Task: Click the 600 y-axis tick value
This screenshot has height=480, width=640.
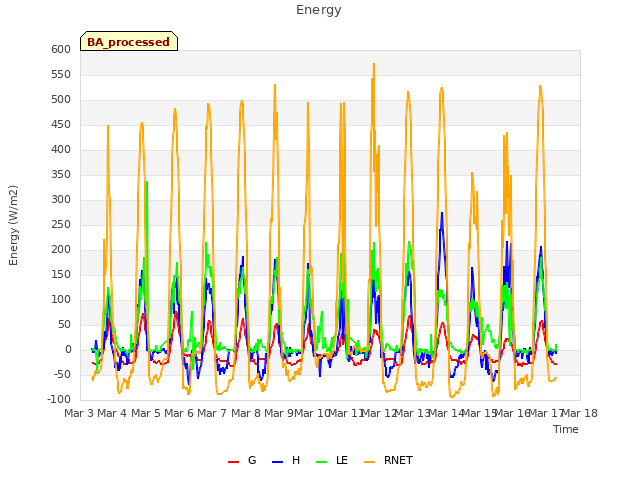Action: (x=61, y=49)
